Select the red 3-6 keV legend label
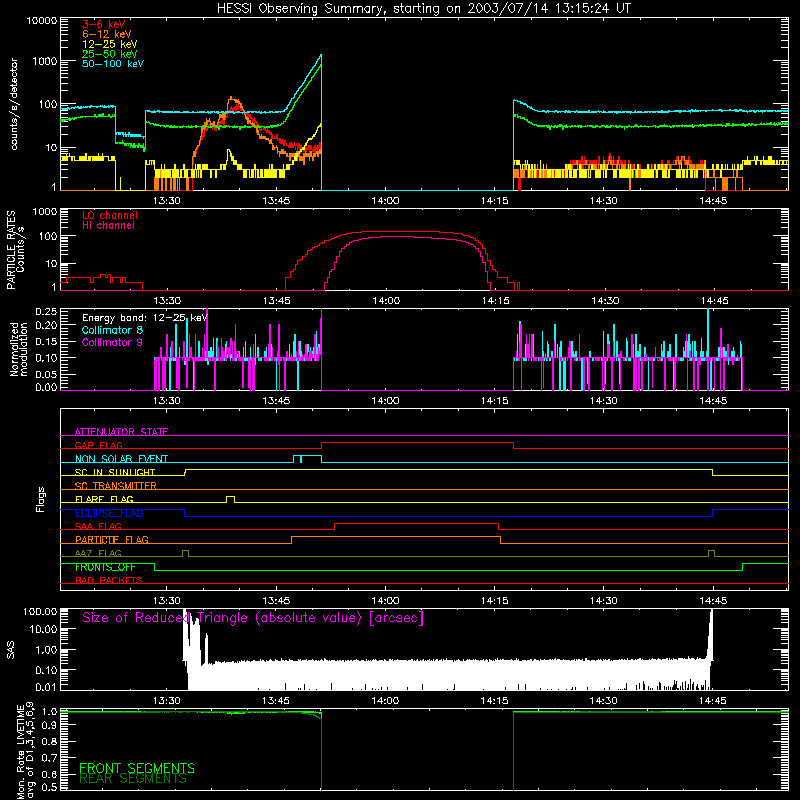The width and height of the screenshot is (800, 800). coord(104,24)
